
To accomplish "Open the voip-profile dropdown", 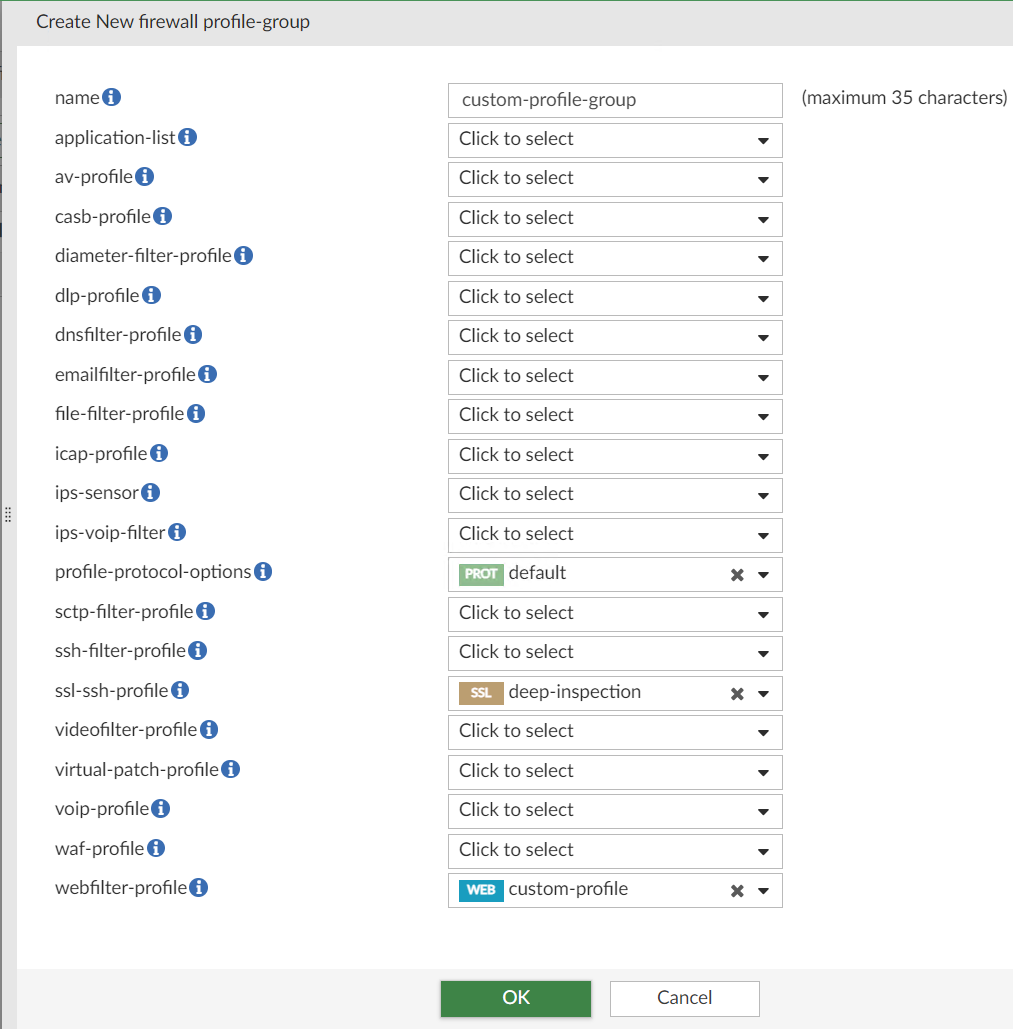I will 764,810.
